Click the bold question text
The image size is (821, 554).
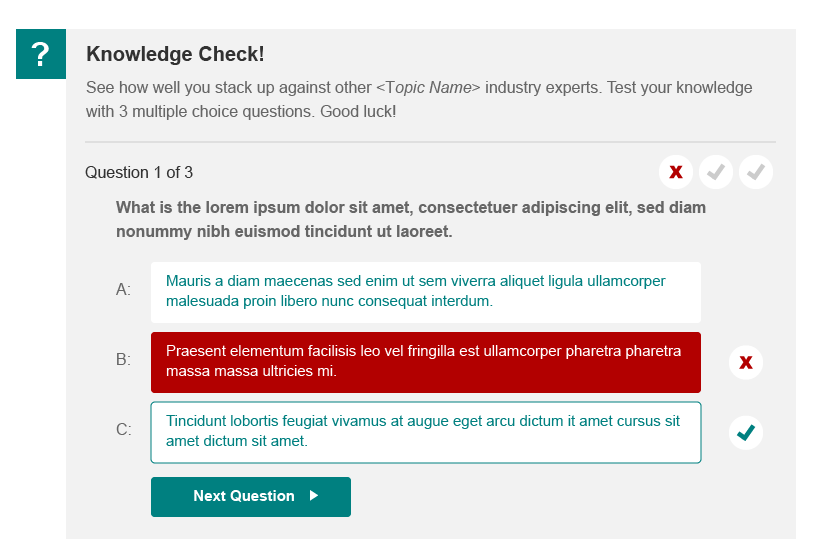click(x=411, y=220)
